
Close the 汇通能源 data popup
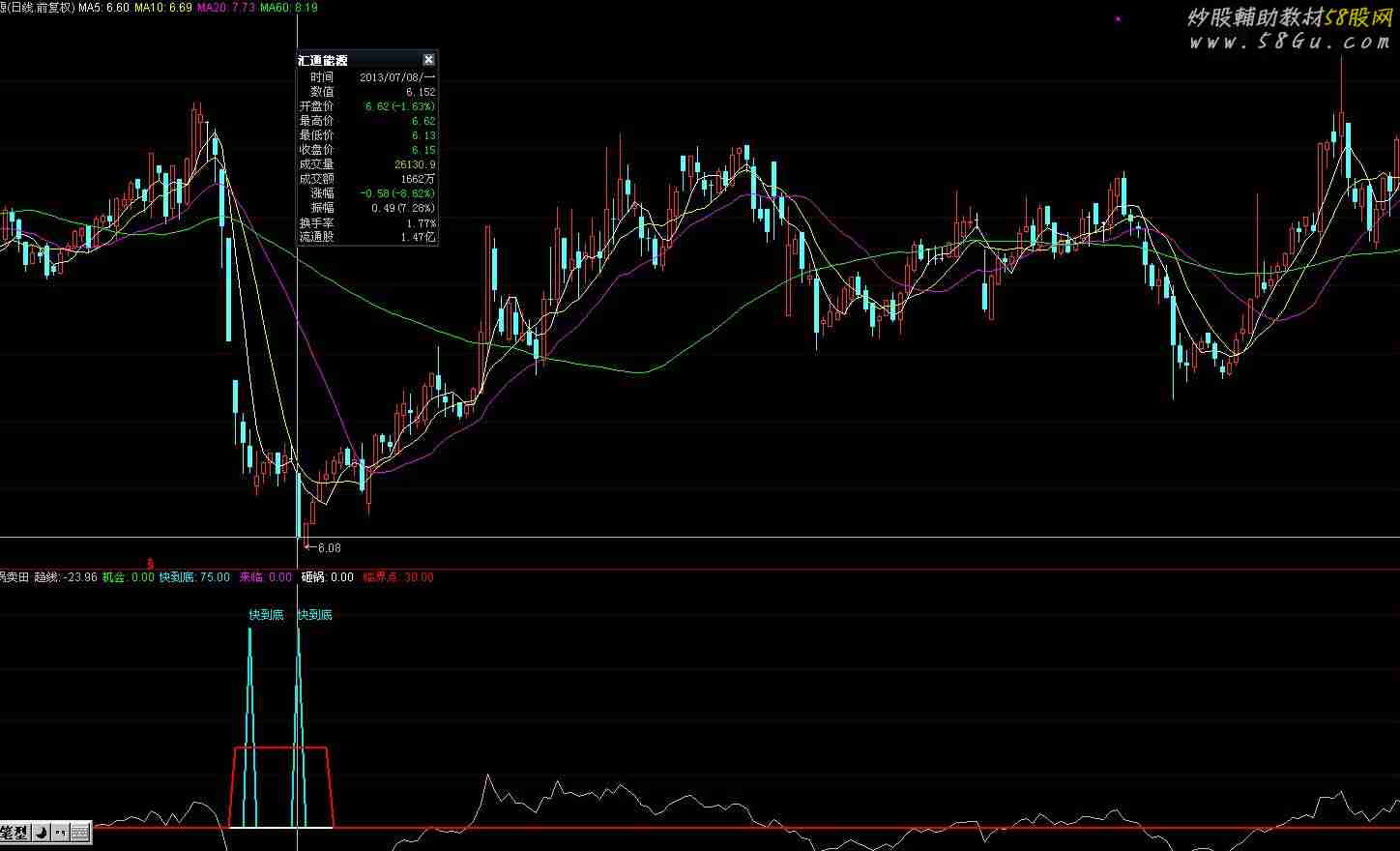pos(428,60)
